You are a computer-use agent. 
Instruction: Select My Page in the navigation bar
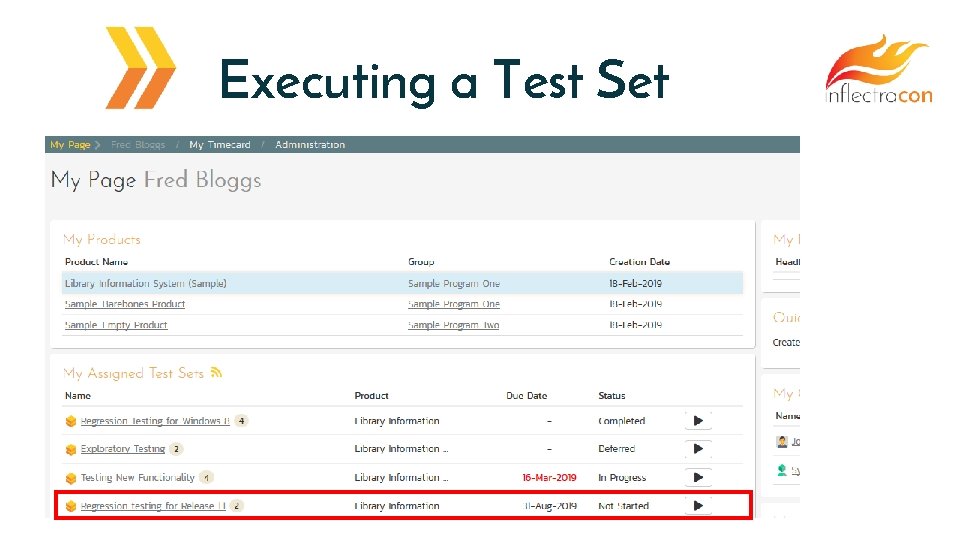pyautogui.click(x=70, y=145)
